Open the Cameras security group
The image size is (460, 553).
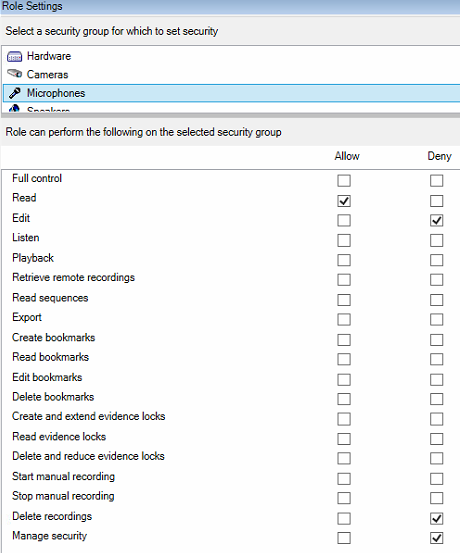[48, 74]
